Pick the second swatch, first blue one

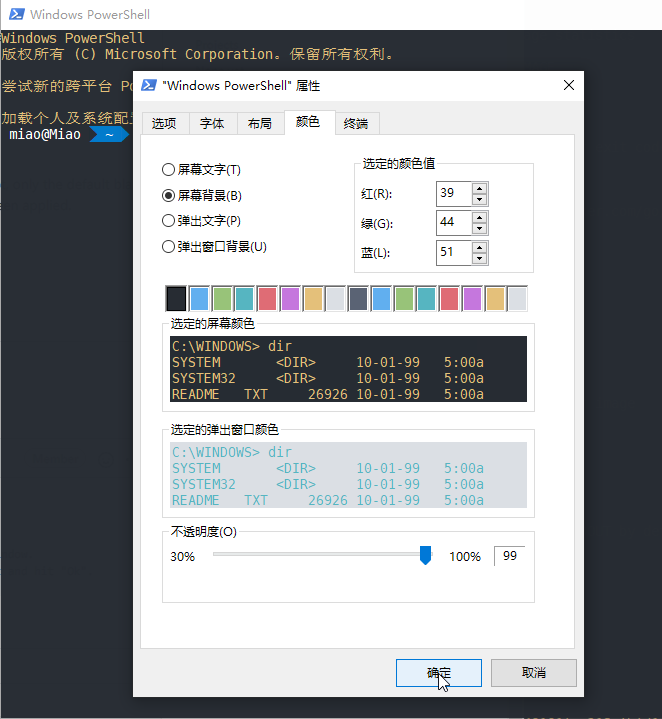[199, 299]
